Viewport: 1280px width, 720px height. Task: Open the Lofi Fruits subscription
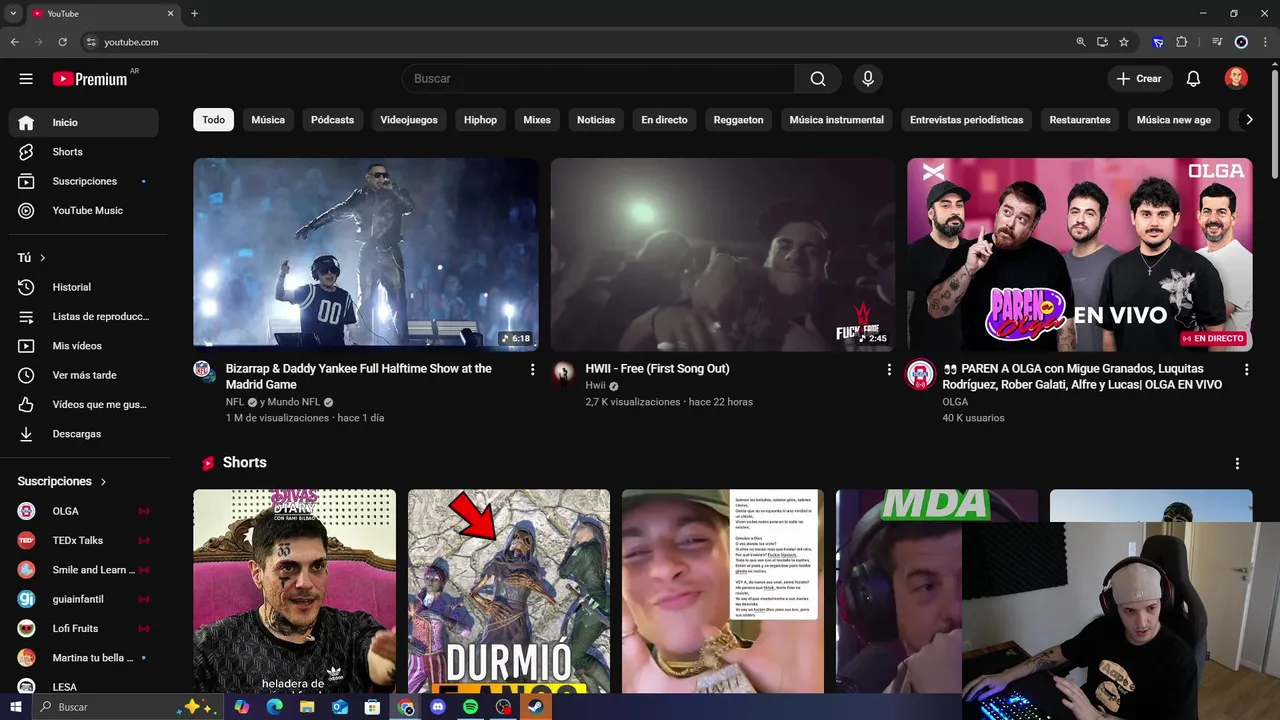click(84, 629)
